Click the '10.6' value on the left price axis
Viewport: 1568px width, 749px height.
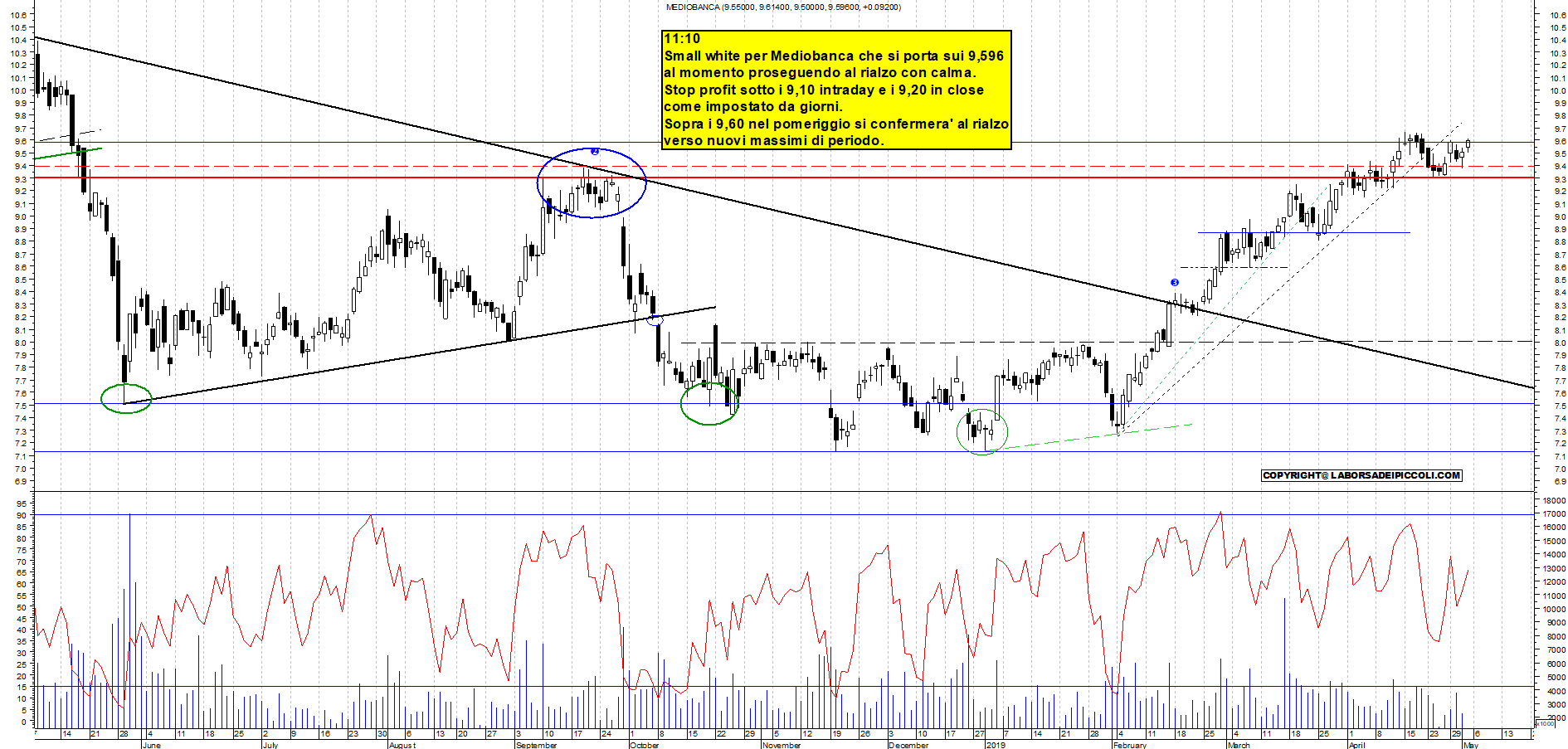click(19, 15)
